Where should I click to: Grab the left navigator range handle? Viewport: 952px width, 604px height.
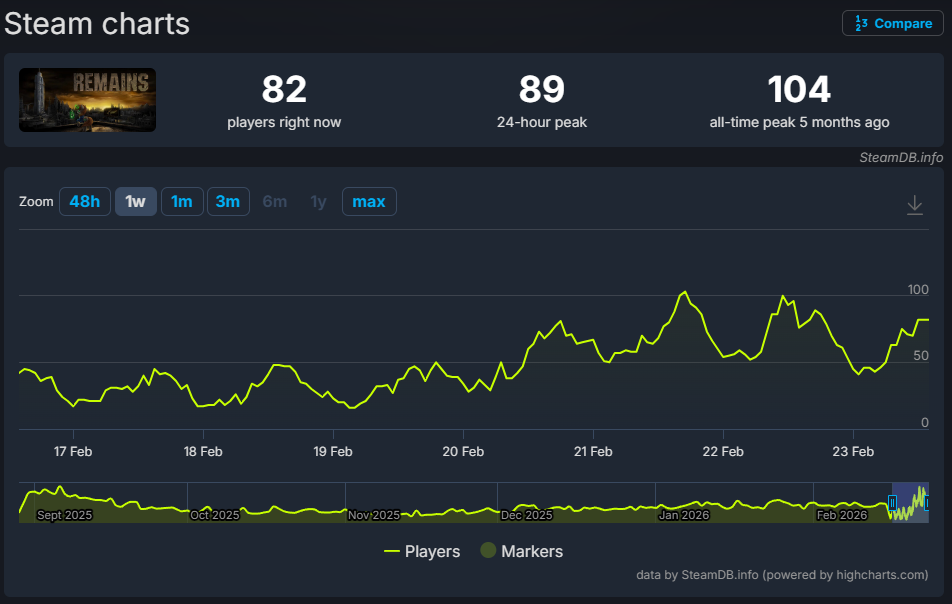tap(892, 503)
